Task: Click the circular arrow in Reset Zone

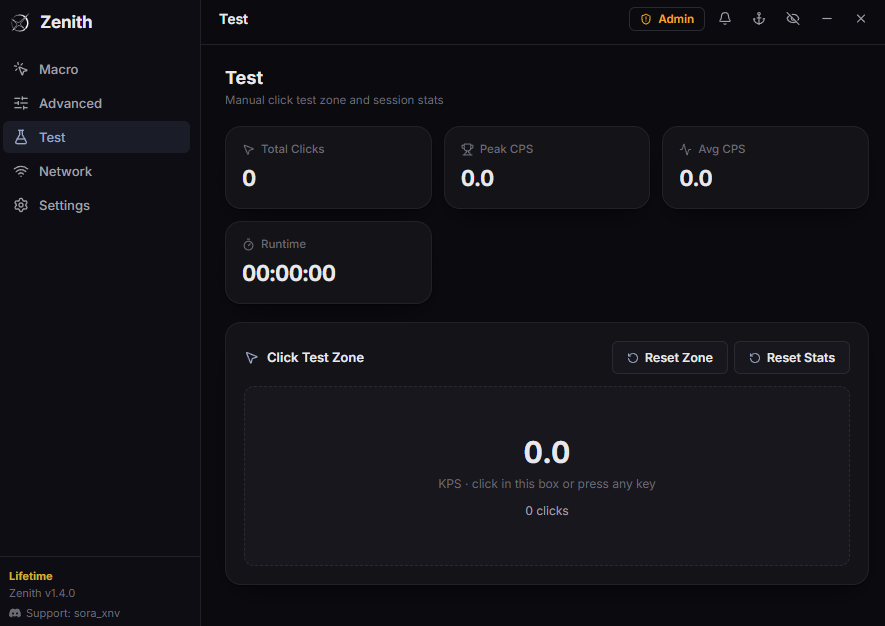Action: pyautogui.click(x=633, y=358)
